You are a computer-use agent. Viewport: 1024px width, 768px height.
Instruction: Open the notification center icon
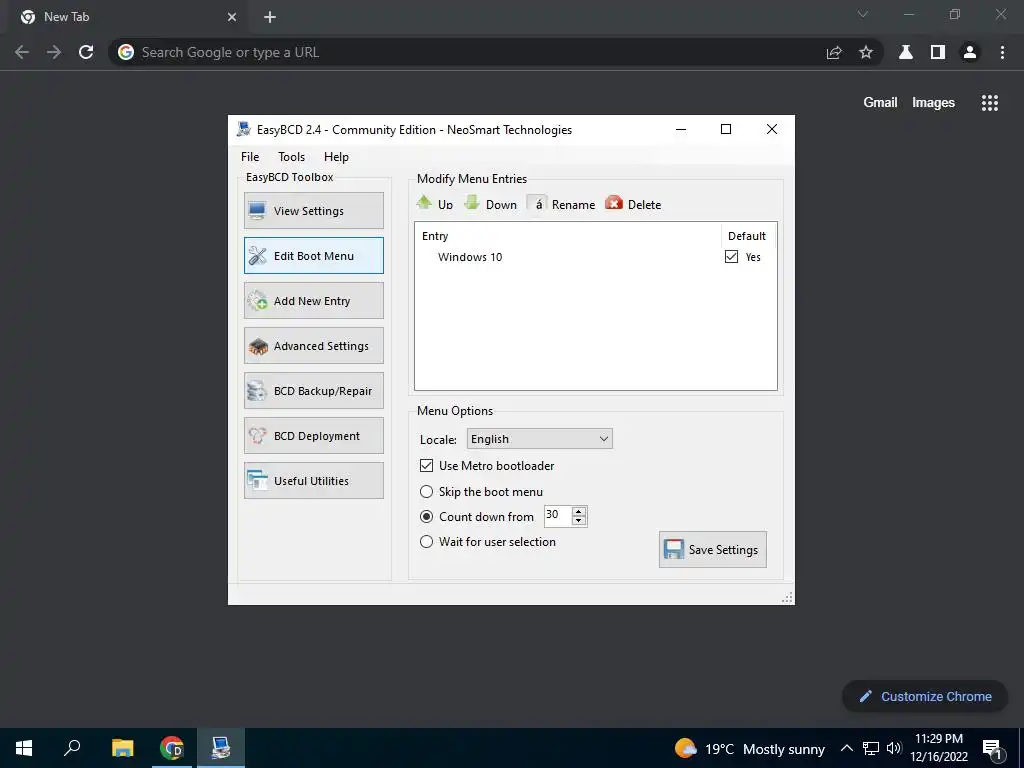point(992,749)
